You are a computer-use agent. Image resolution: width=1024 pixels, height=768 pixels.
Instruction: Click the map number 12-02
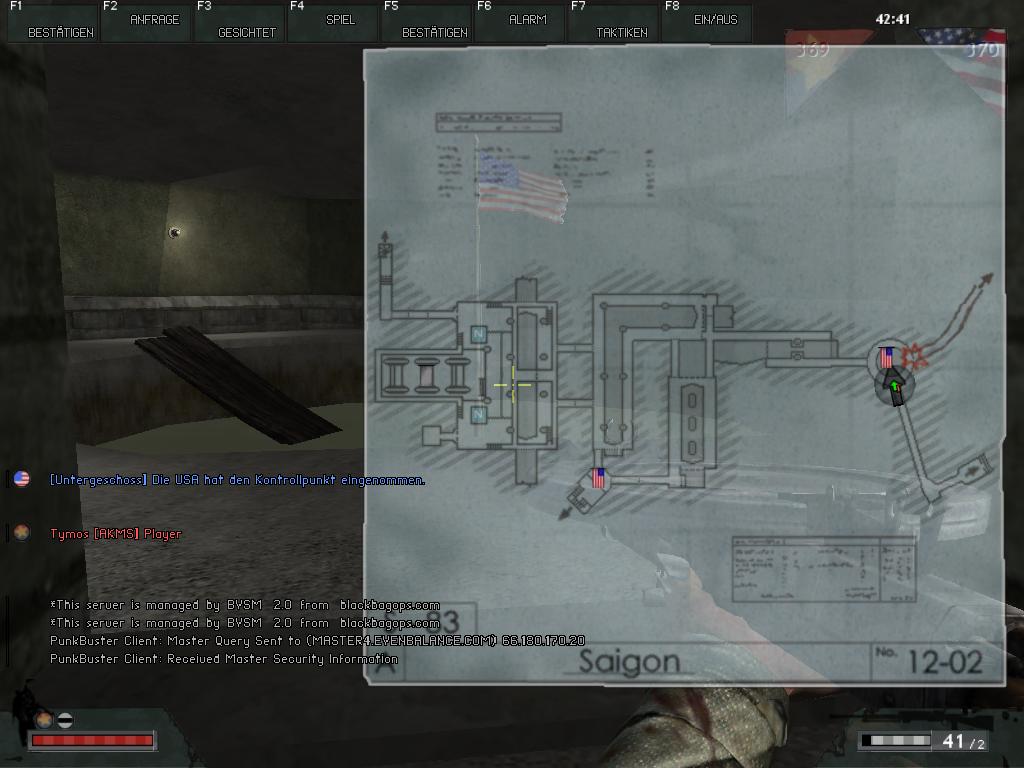[x=945, y=662]
